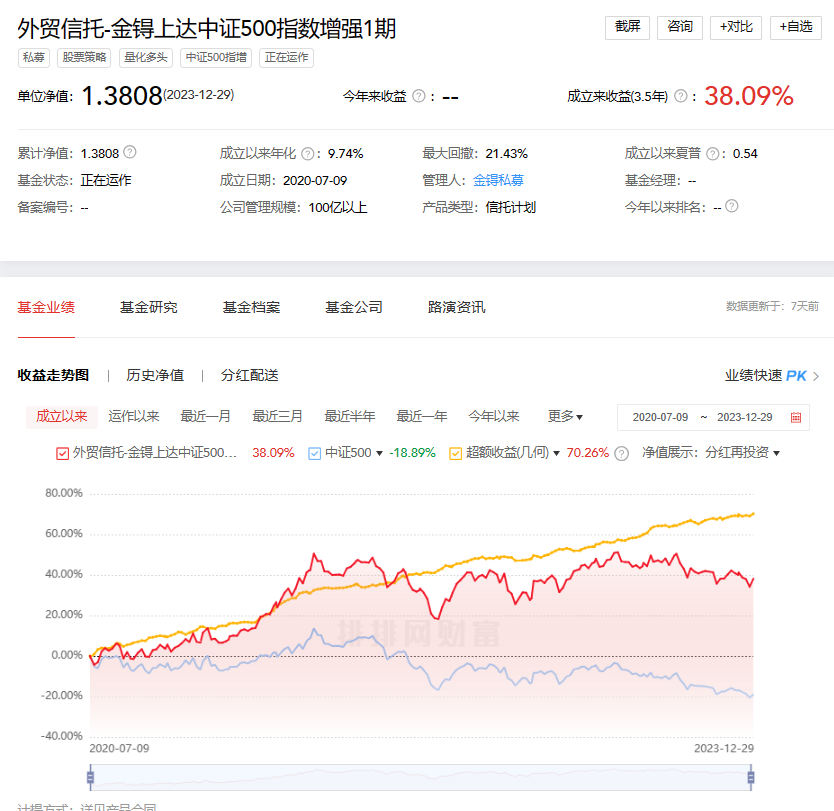The width and height of the screenshot is (834, 811).
Task: Select the 分红配送 sub-tab
Action: 249,375
